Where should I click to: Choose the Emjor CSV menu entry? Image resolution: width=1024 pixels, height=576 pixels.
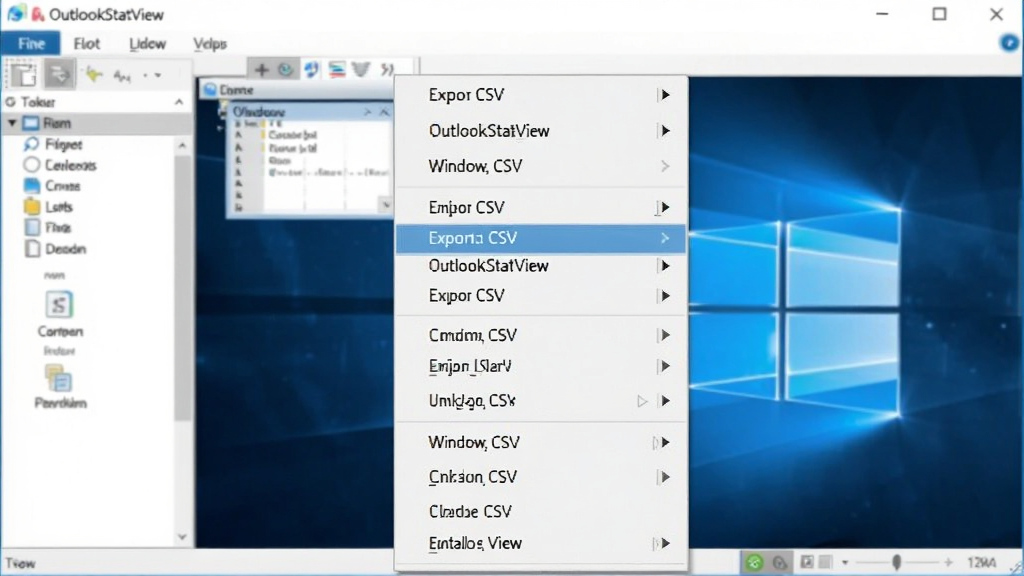[x=541, y=208]
